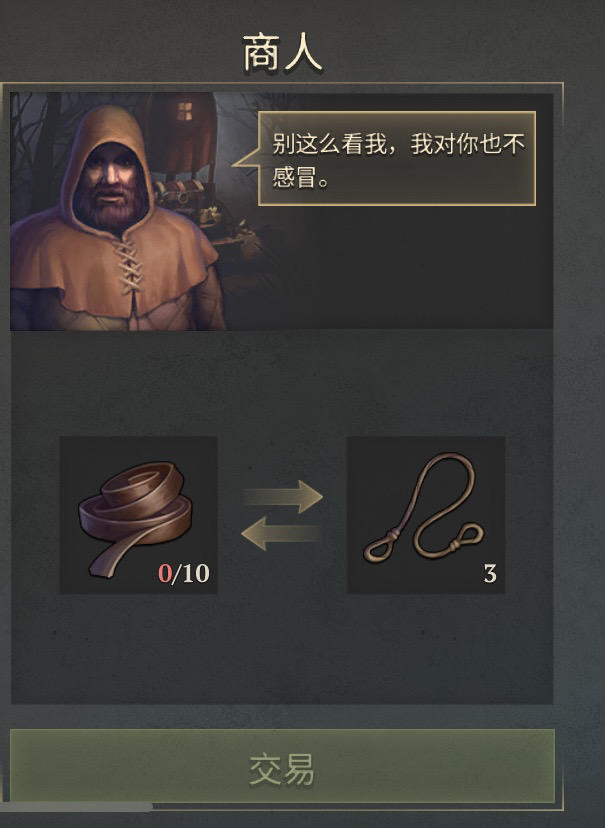The height and width of the screenshot is (828, 605).
Task: Click the leather item slot background
Action: (x=138, y=515)
